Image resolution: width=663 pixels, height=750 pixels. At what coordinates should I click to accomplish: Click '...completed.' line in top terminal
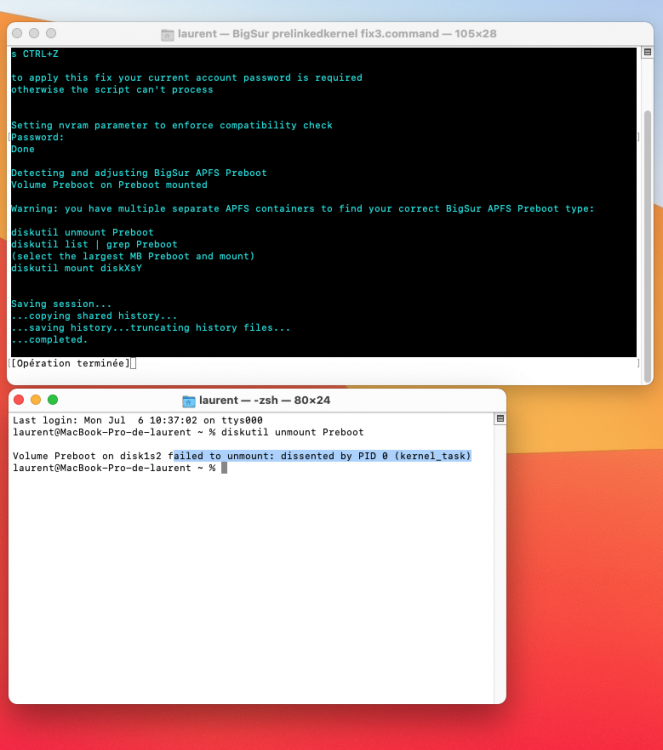point(50,340)
